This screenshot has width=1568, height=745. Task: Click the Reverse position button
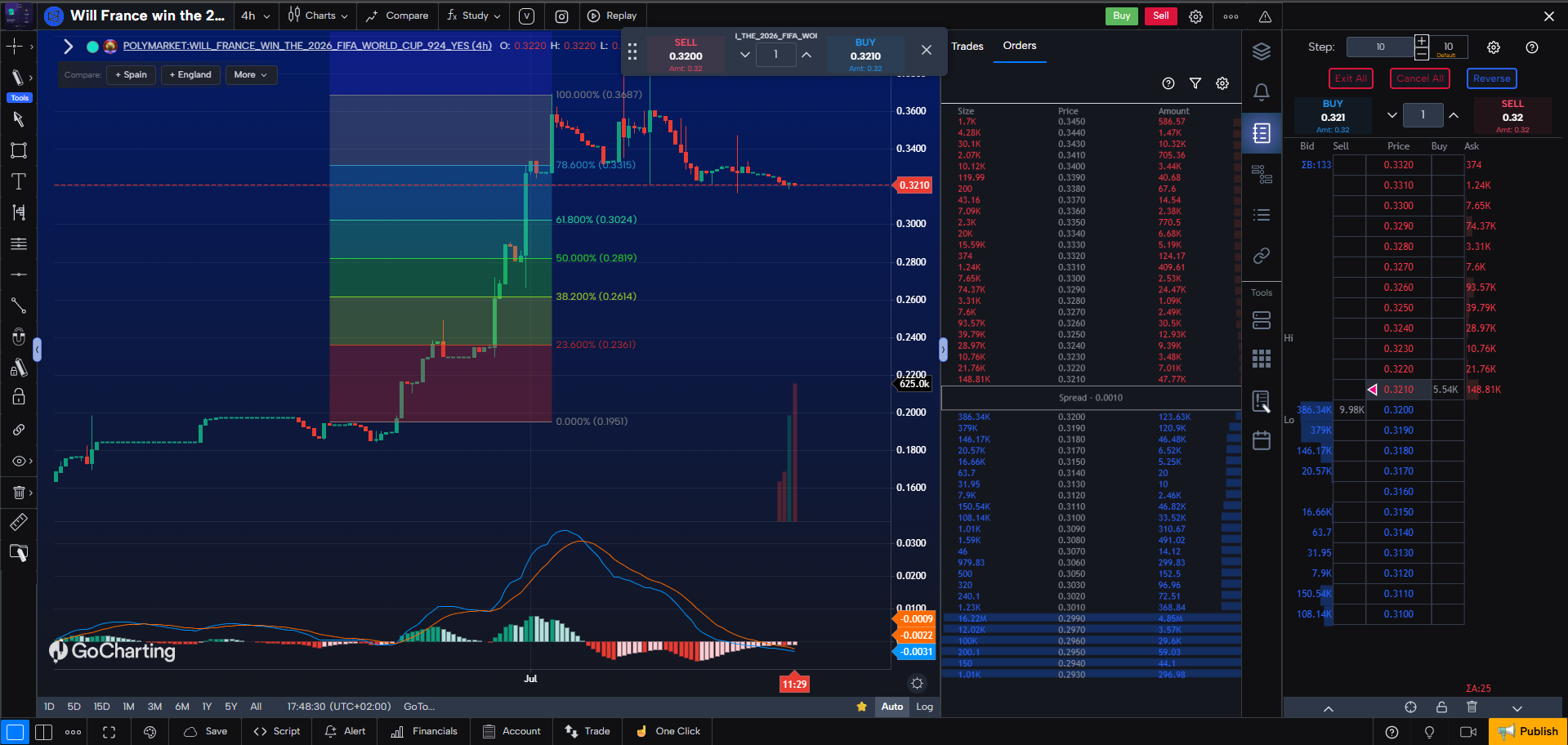[1492, 78]
